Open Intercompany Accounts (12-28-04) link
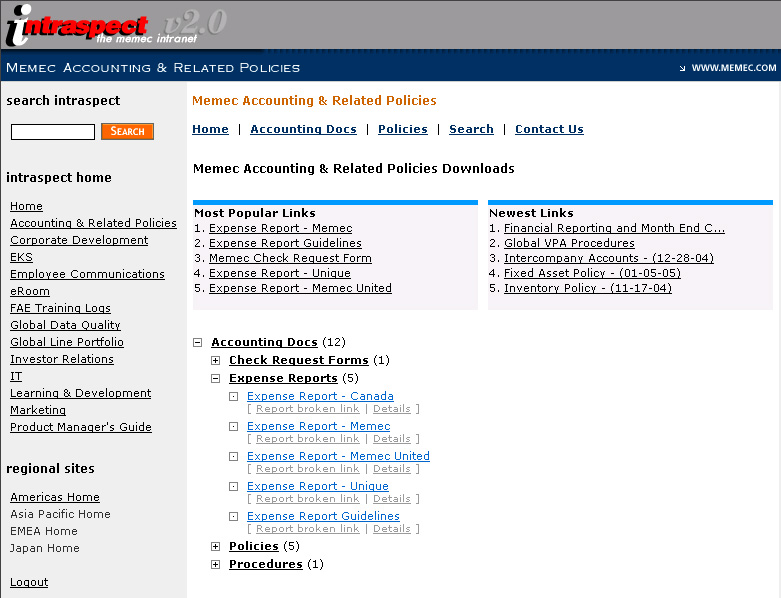Screen dimensions: 781x598 (609, 258)
